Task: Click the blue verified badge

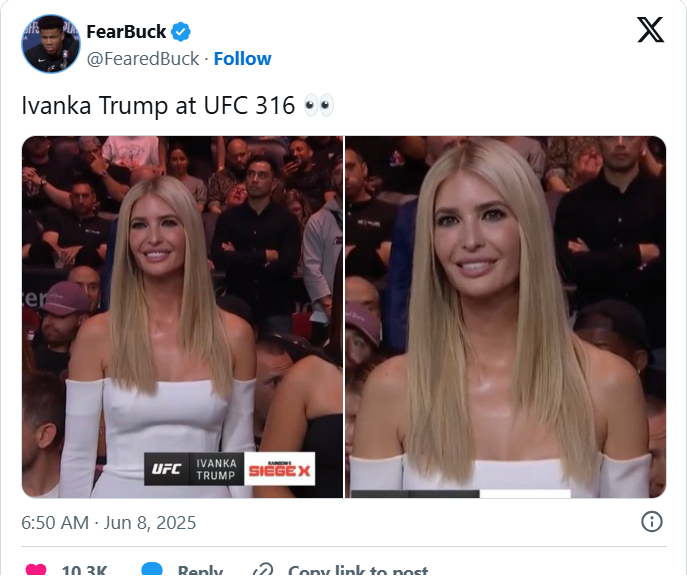Action: pos(181,32)
